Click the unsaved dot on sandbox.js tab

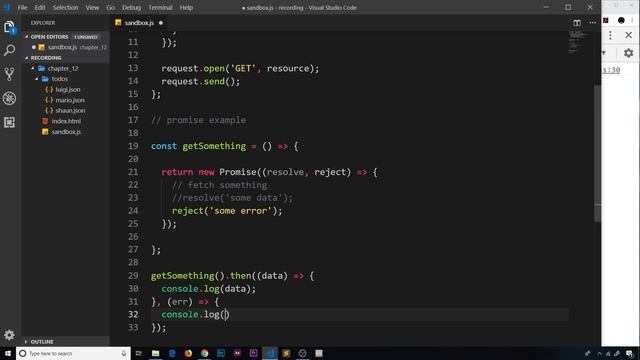point(161,23)
